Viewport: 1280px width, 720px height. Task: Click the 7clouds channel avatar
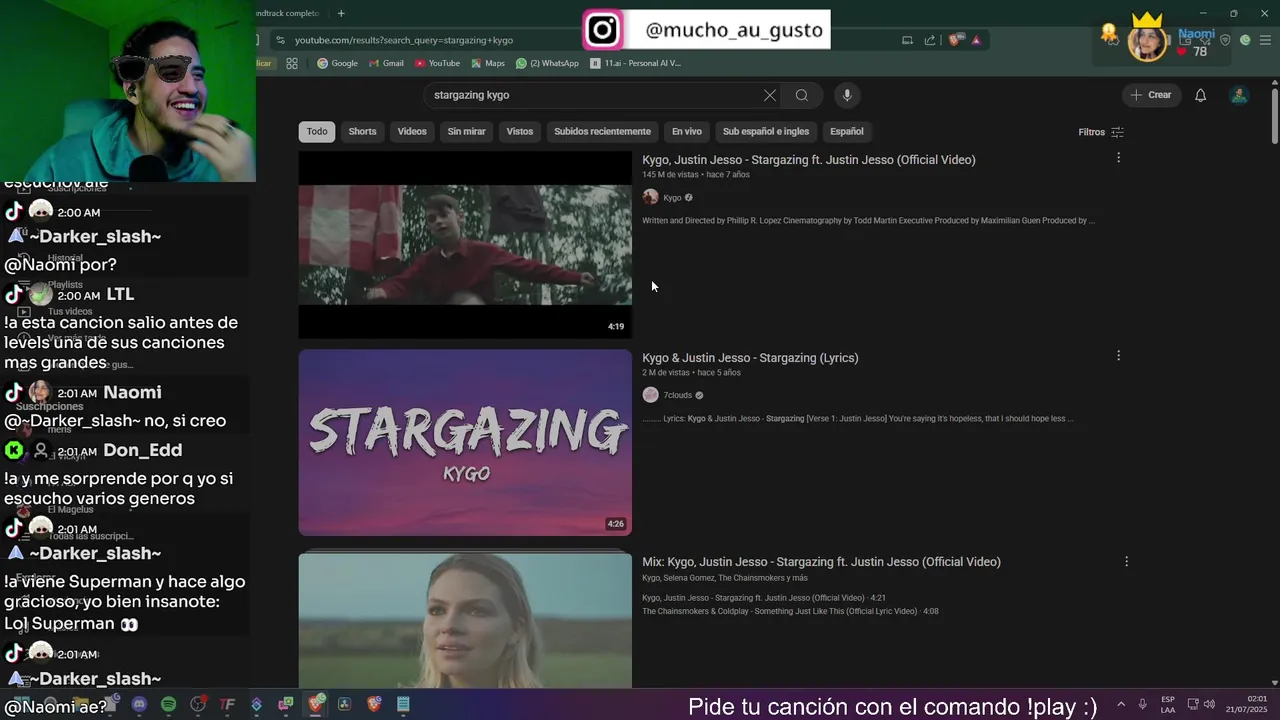pyautogui.click(x=650, y=395)
